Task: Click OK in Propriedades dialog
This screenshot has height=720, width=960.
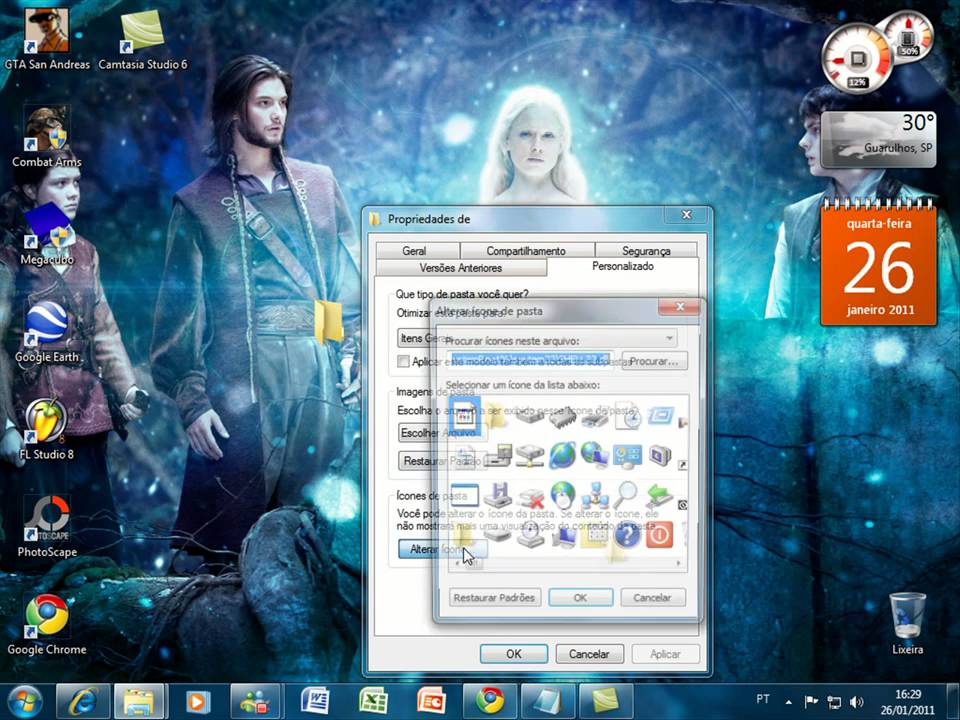Action: pyautogui.click(x=514, y=654)
